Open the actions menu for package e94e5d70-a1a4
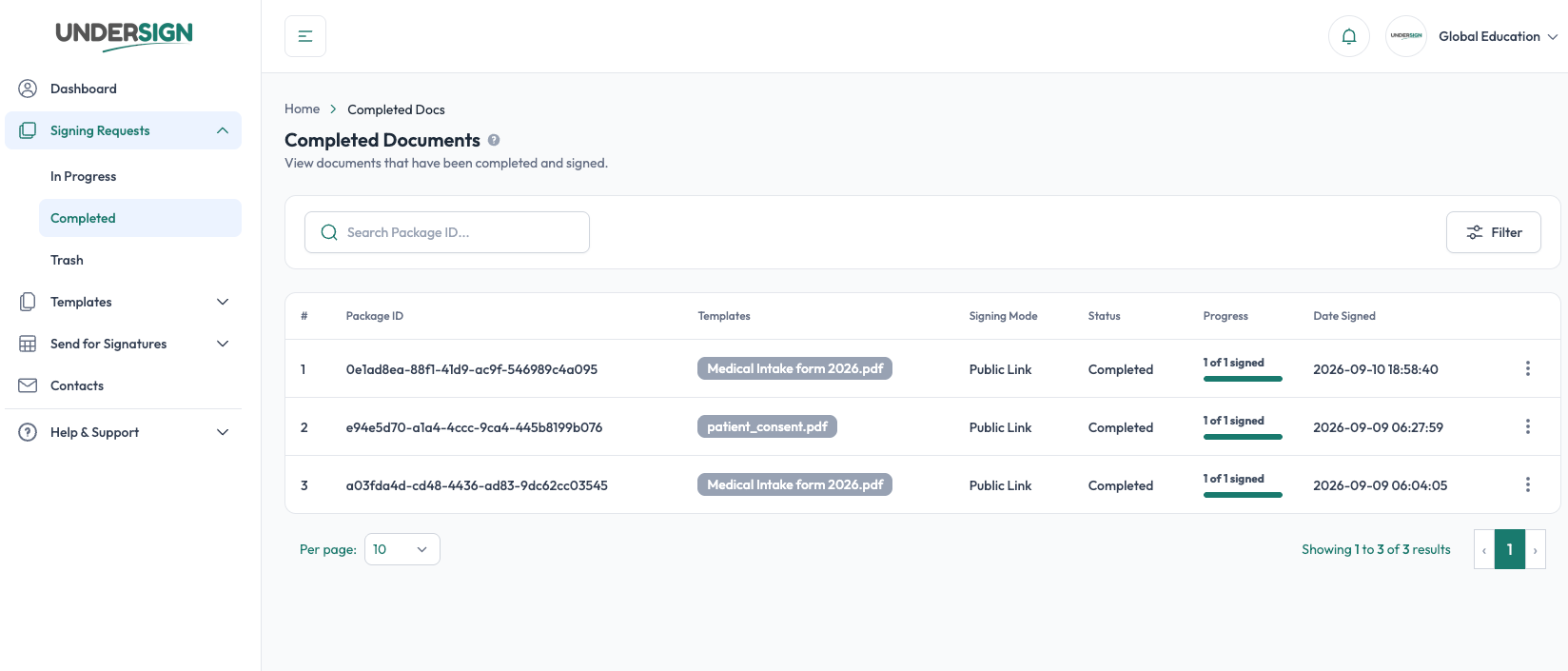This screenshot has height=671, width=1568. pos(1528,426)
